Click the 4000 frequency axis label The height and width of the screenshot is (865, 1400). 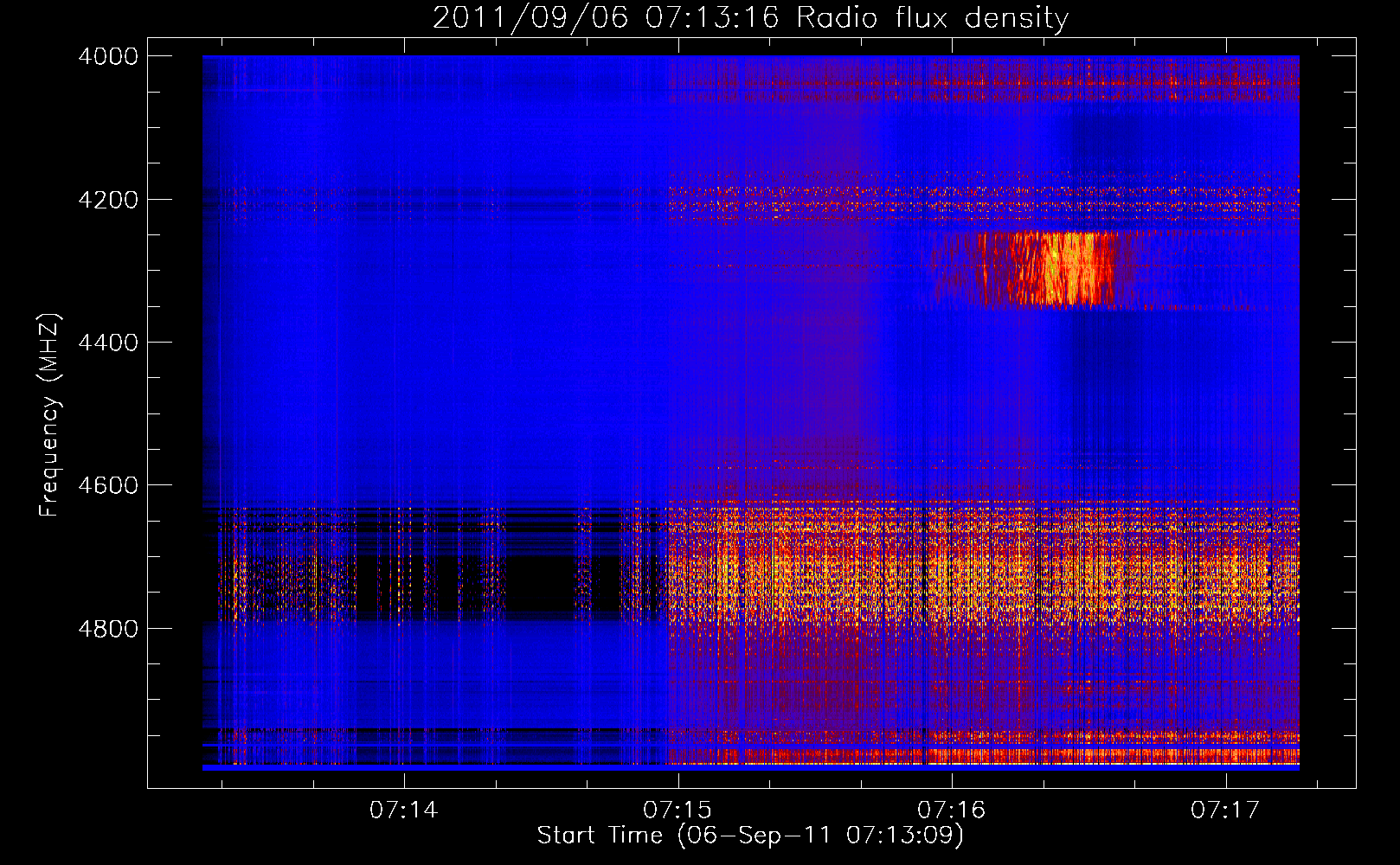click(x=108, y=56)
